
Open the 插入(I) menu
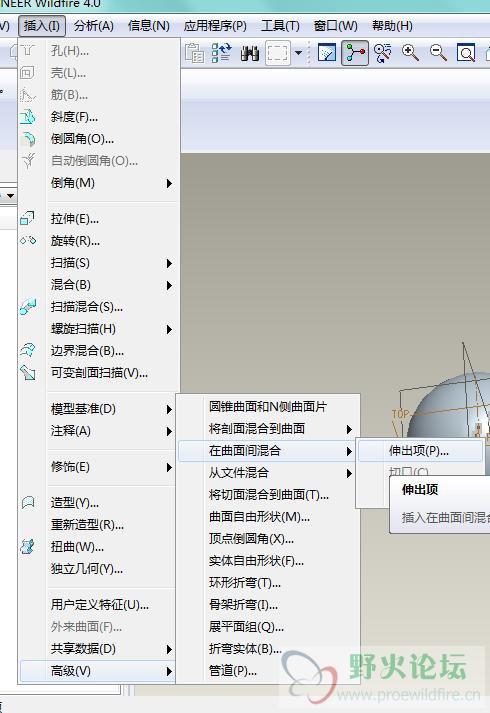[x=42, y=25]
